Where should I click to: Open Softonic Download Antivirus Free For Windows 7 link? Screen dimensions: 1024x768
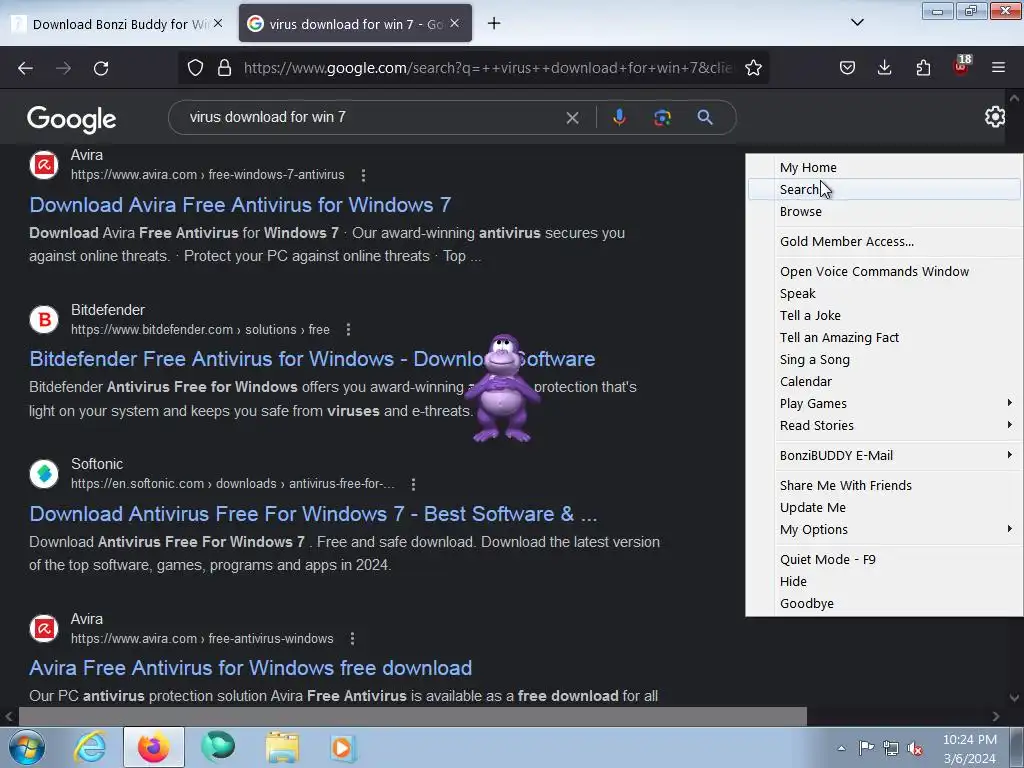point(313,514)
